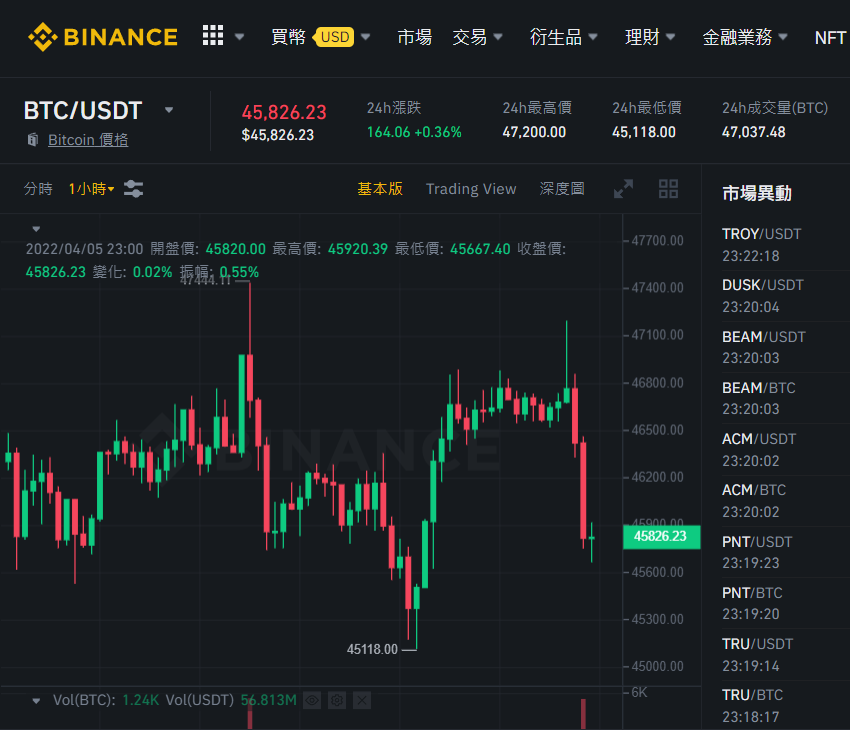Open the 1小時 interval dropdown
This screenshot has width=850, height=730.
click(x=91, y=189)
